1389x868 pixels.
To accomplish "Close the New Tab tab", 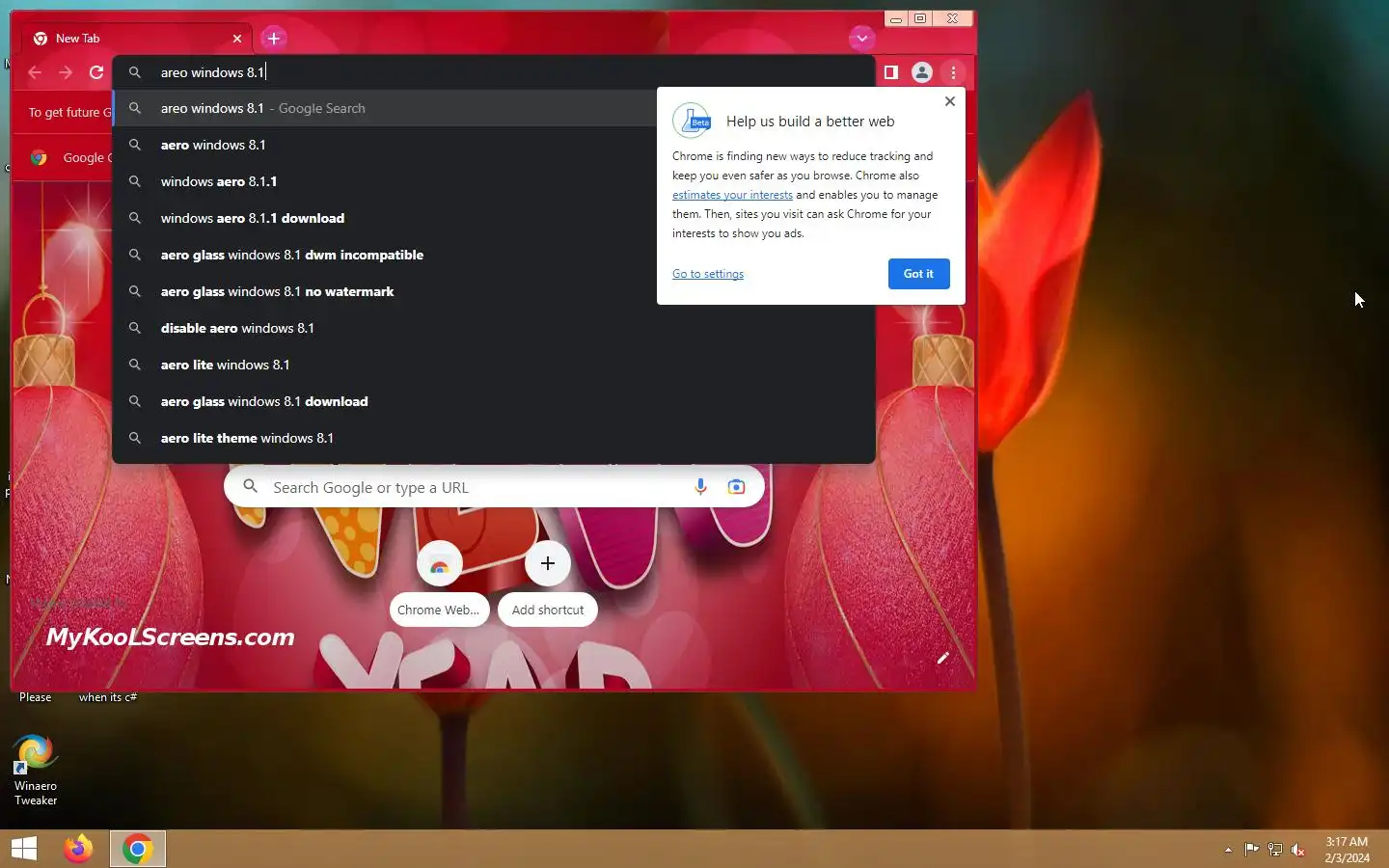I will [x=237, y=39].
